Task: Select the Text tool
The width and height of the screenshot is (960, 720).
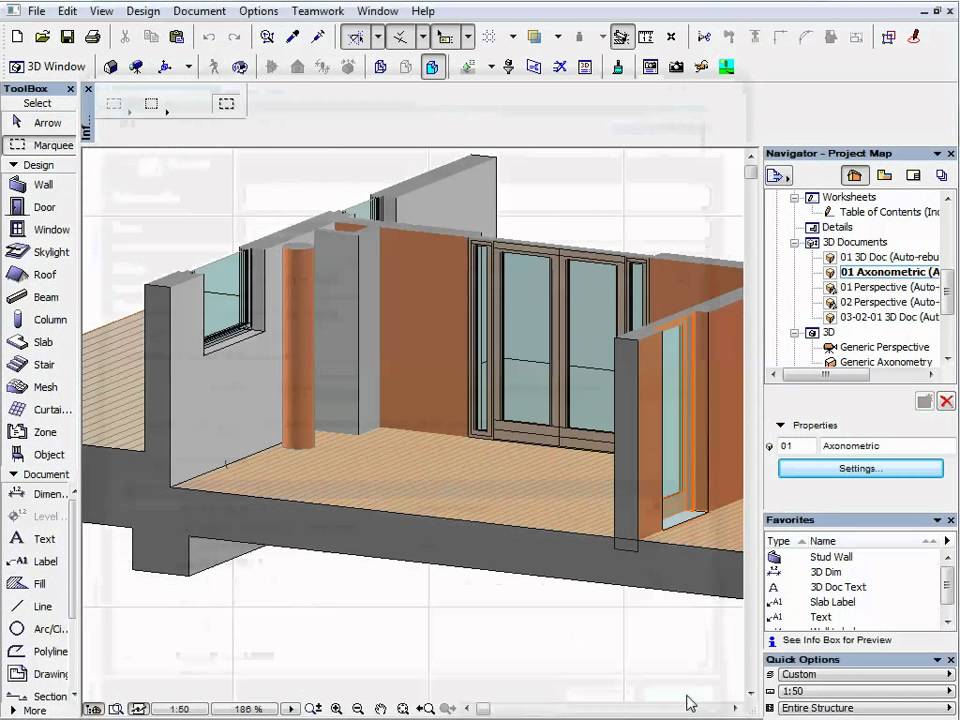Action: [x=37, y=539]
